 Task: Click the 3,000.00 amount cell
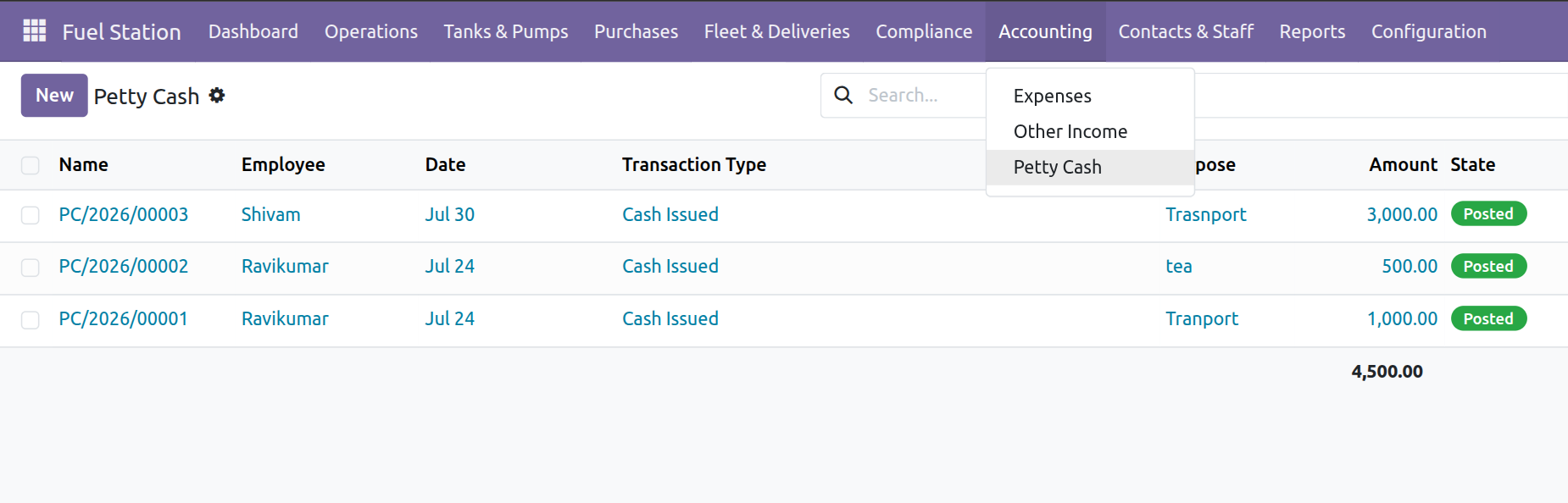(1402, 214)
